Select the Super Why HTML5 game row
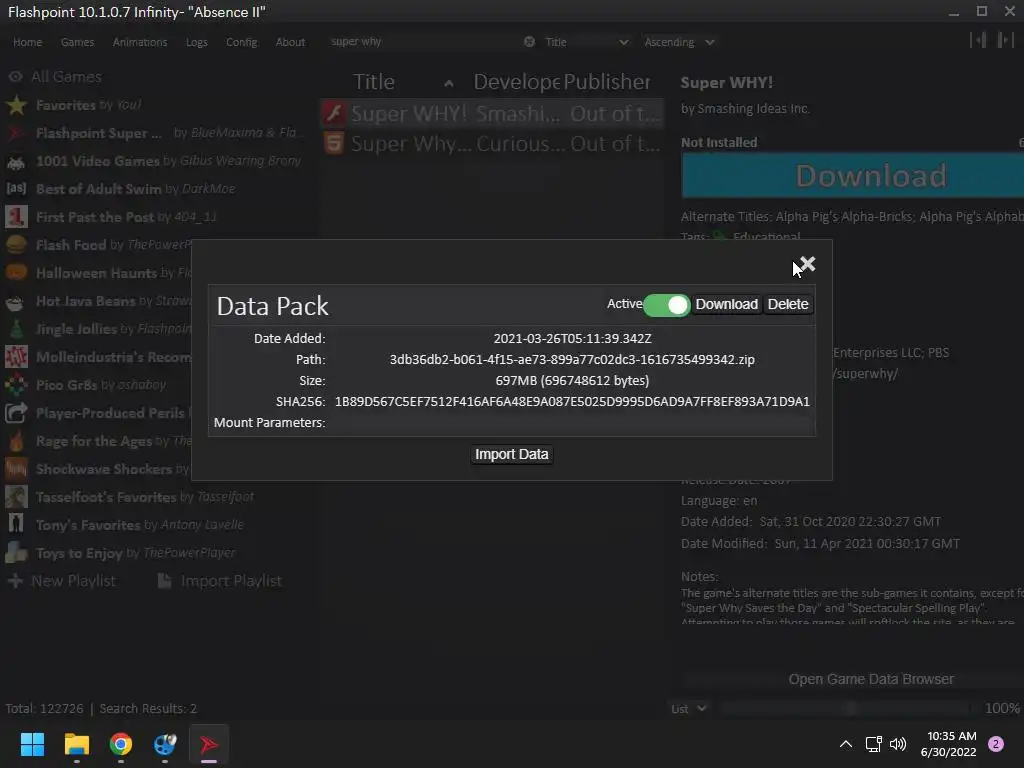 [492, 143]
